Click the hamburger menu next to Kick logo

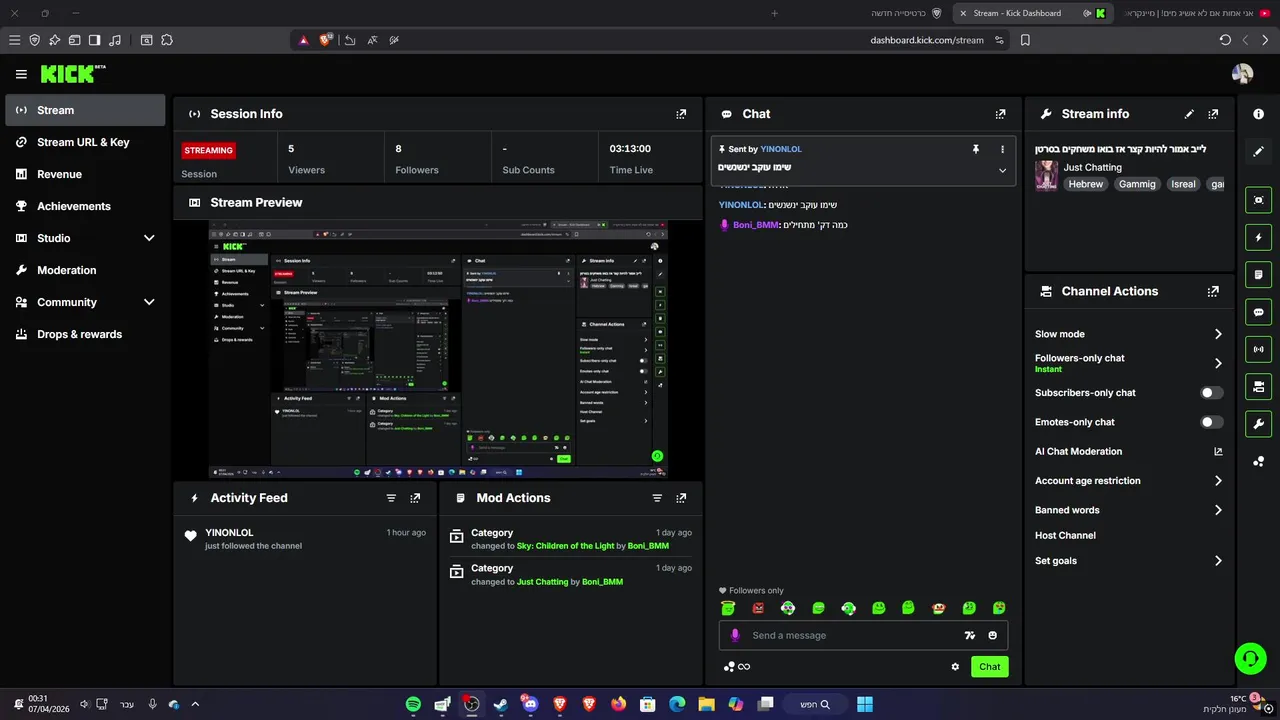click(21, 74)
